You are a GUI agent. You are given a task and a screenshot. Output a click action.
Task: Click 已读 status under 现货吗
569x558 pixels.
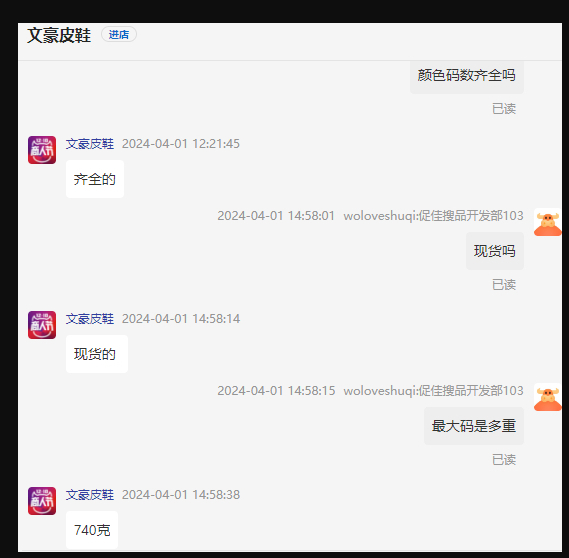tap(504, 284)
